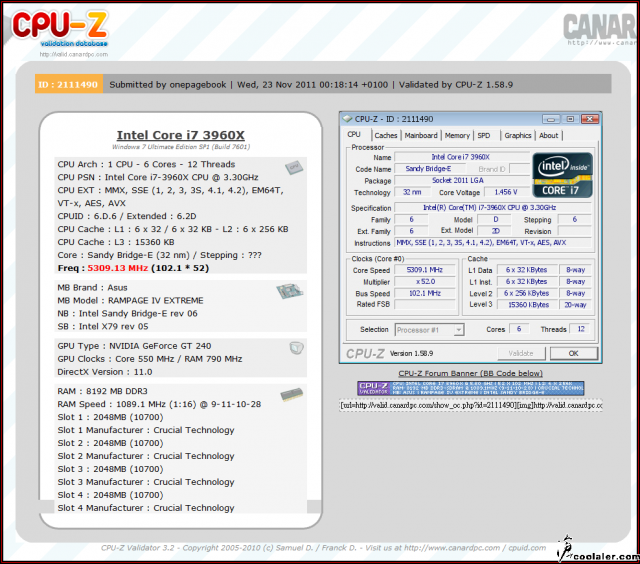This screenshot has height=564, width=640.
Task: Click the Multiplier value x 52.0
Action: pyautogui.click(x=424, y=282)
